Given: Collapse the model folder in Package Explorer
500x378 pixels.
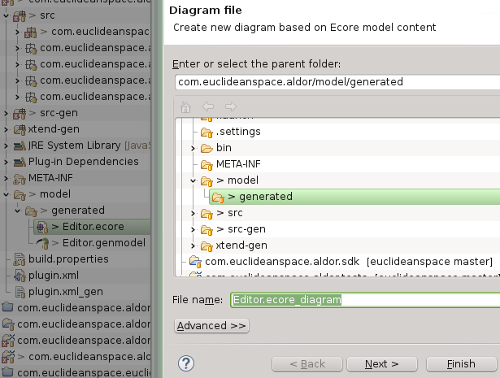Looking at the screenshot, I should pos(6,194).
